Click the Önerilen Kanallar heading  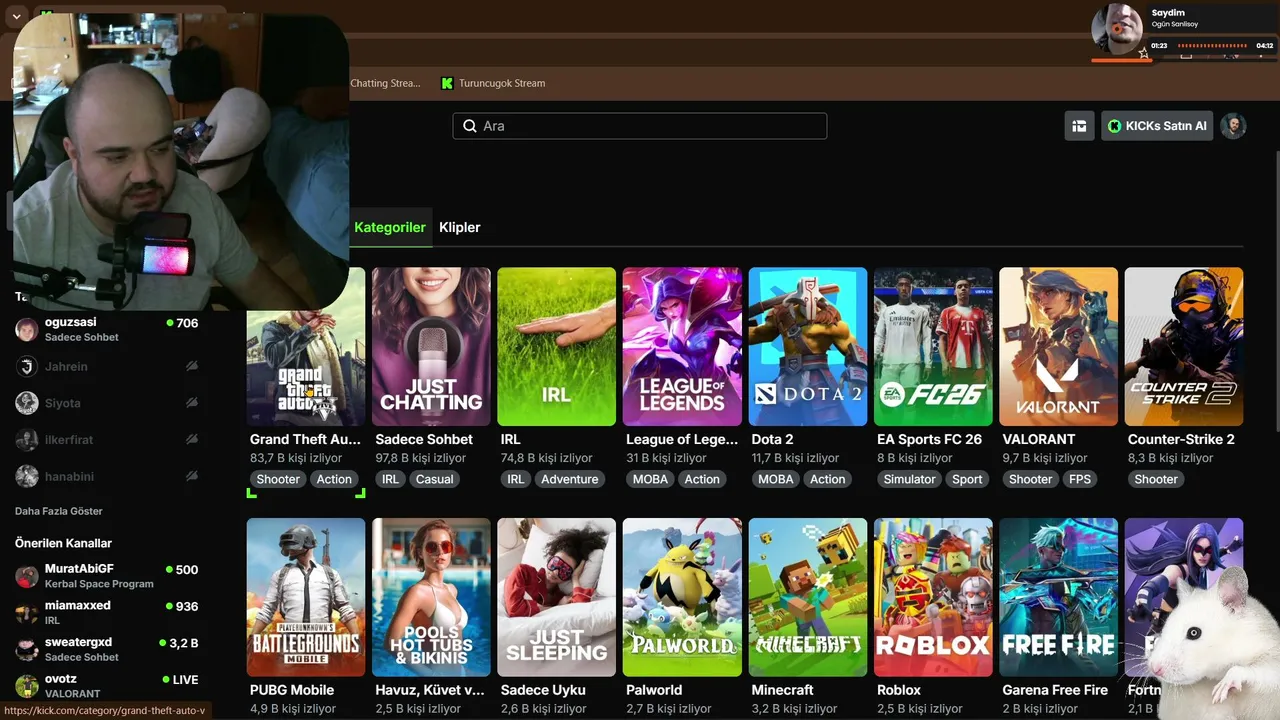[x=63, y=543]
